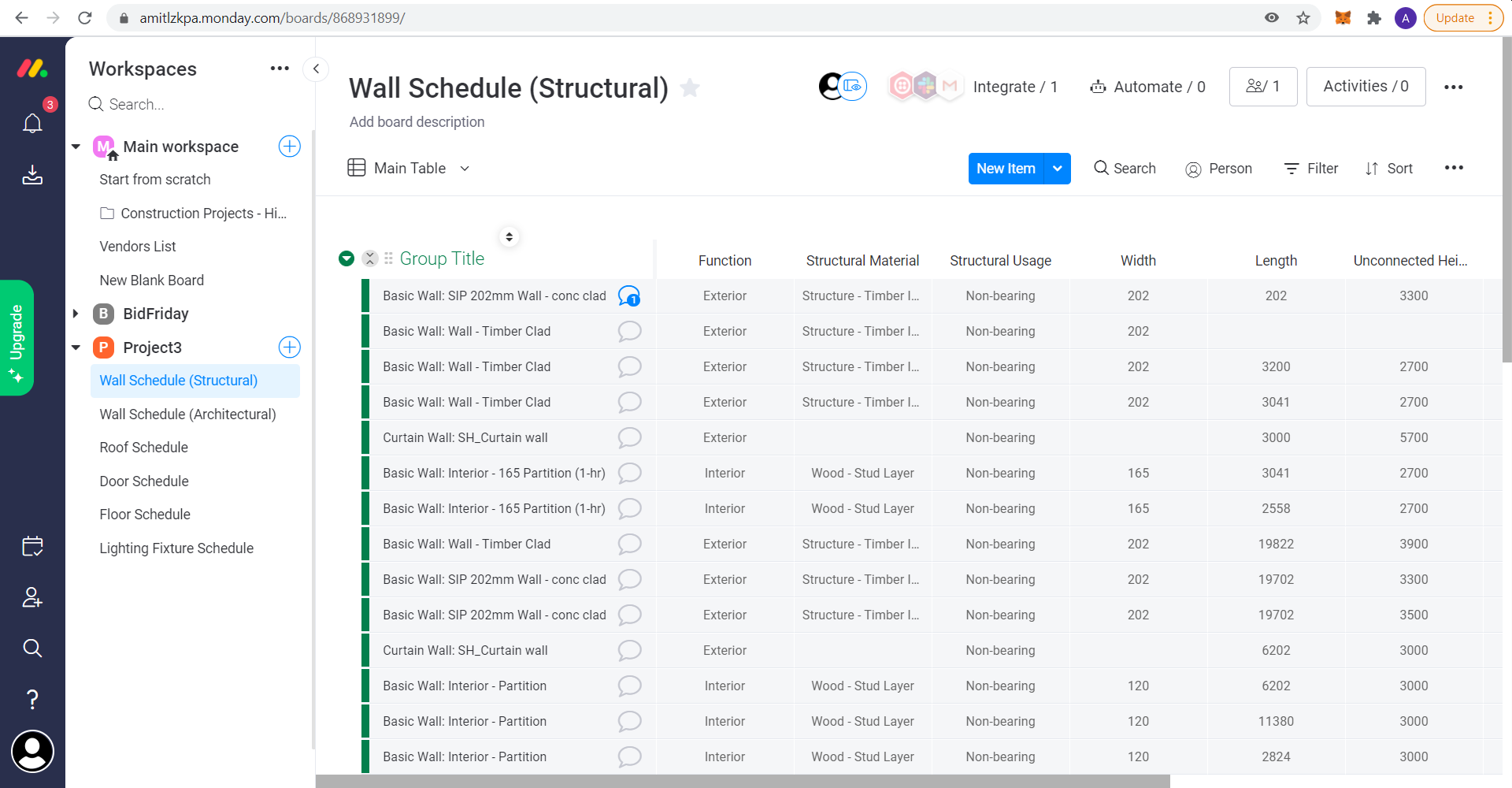Click the Activities / 0 button
The image size is (1512, 788).
click(1366, 87)
